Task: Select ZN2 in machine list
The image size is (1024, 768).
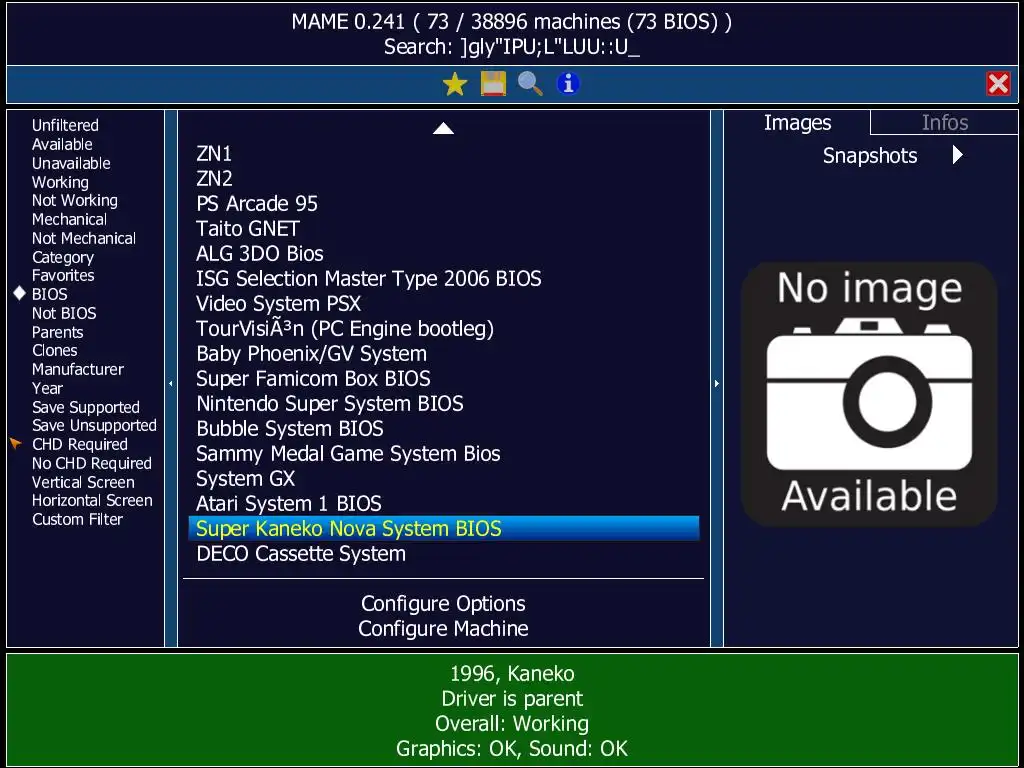Action: (x=443, y=179)
